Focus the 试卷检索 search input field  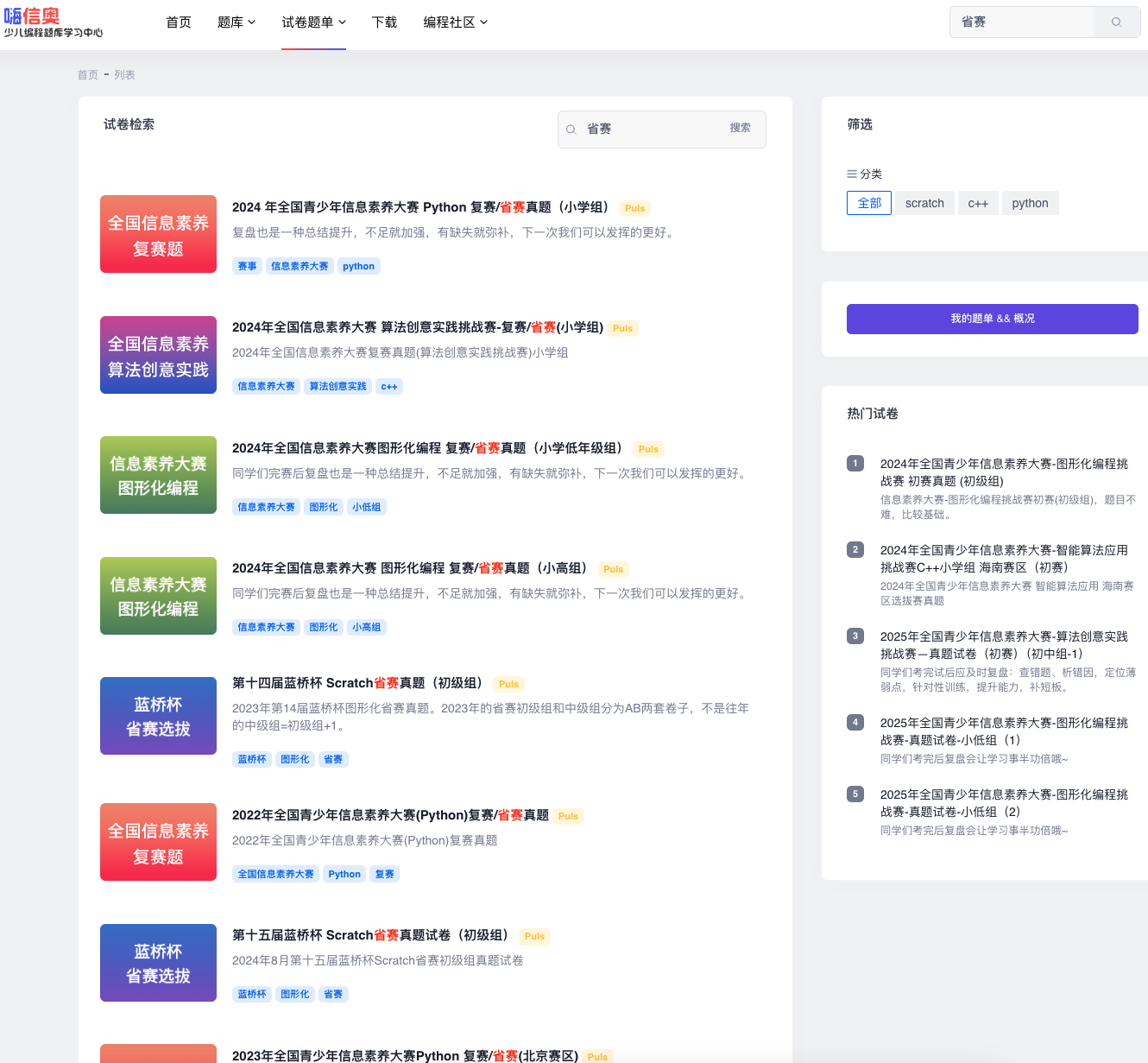[x=647, y=129]
